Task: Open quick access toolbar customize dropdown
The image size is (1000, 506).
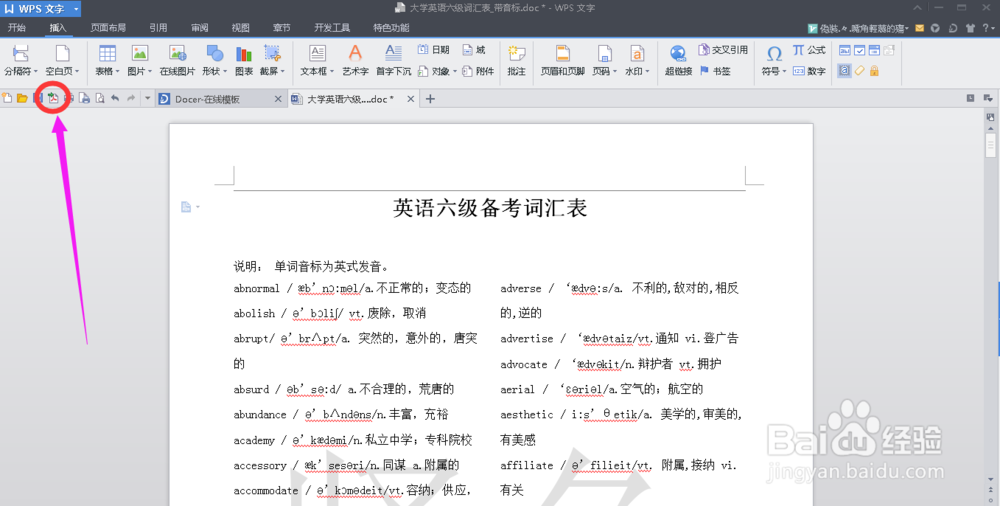Action: 147,98
